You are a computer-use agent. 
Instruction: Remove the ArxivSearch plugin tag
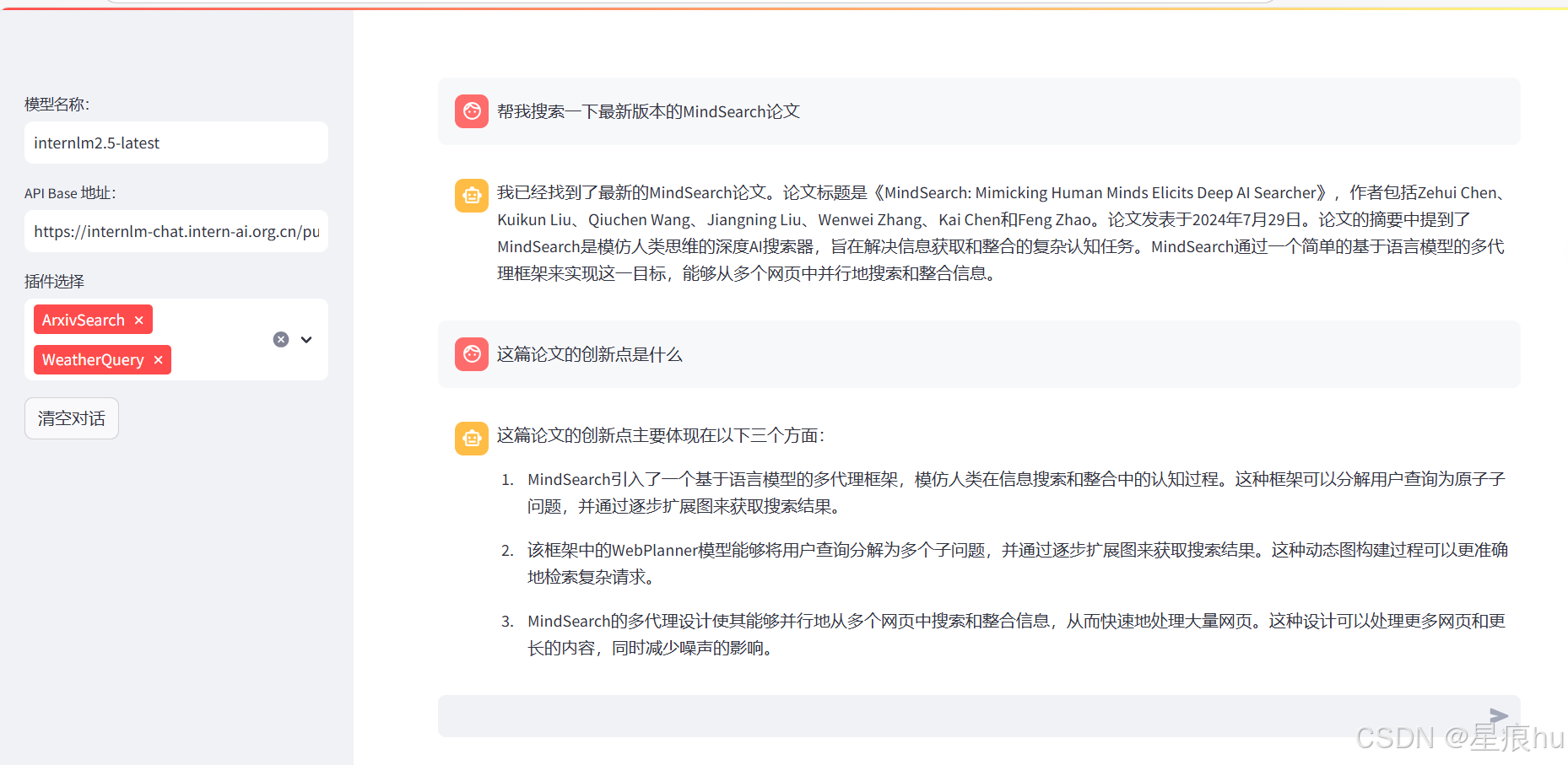138,320
